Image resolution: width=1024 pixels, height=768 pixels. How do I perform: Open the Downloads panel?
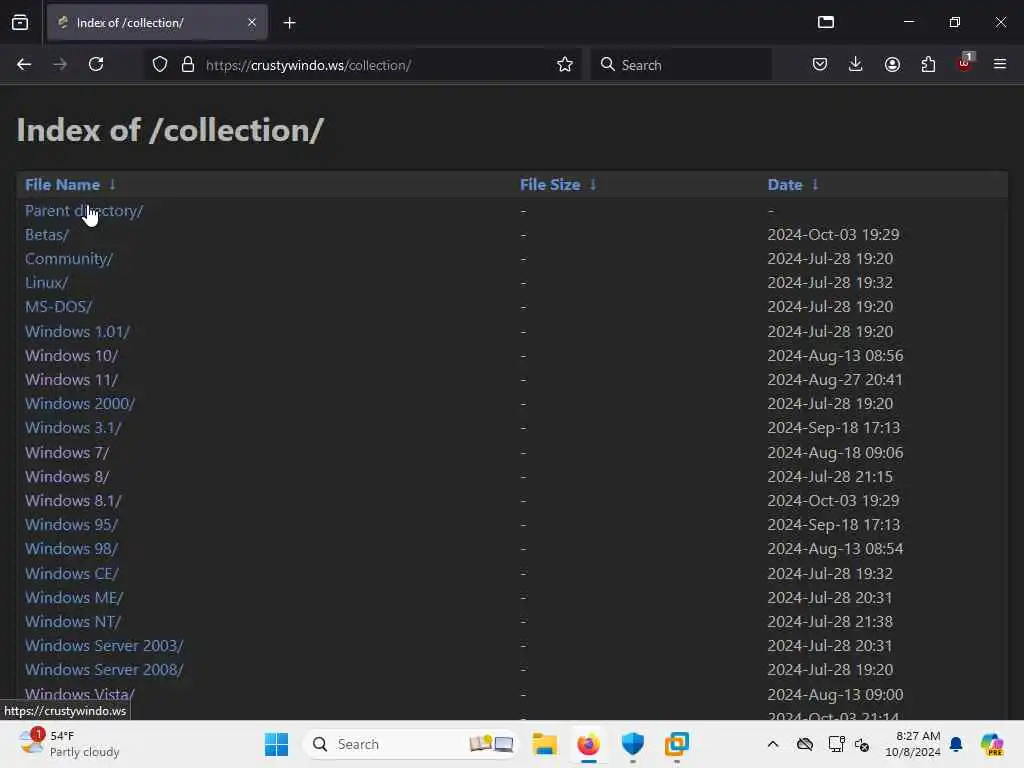click(x=856, y=65)
